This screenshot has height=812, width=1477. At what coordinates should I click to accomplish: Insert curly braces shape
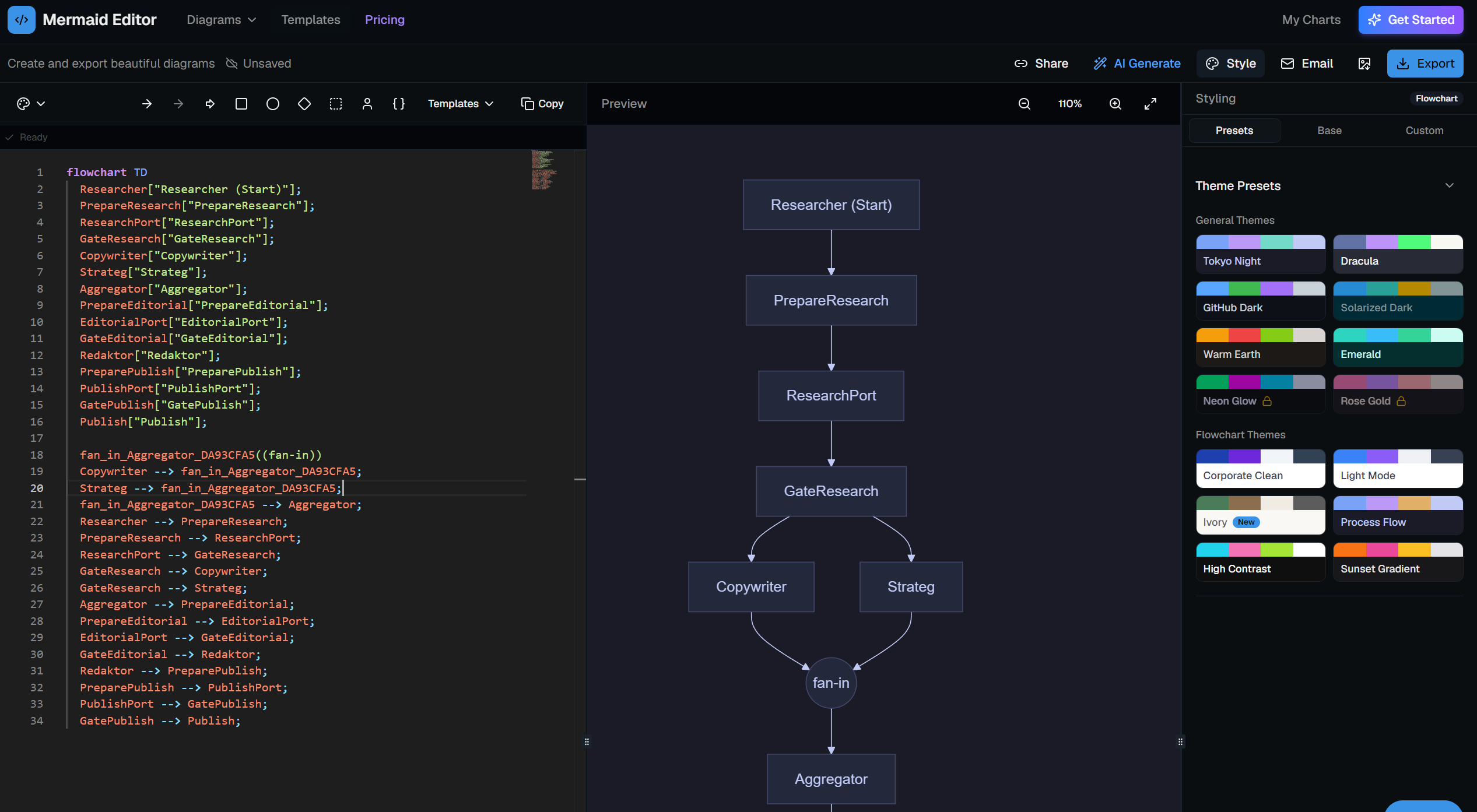[x=399, y=104]
